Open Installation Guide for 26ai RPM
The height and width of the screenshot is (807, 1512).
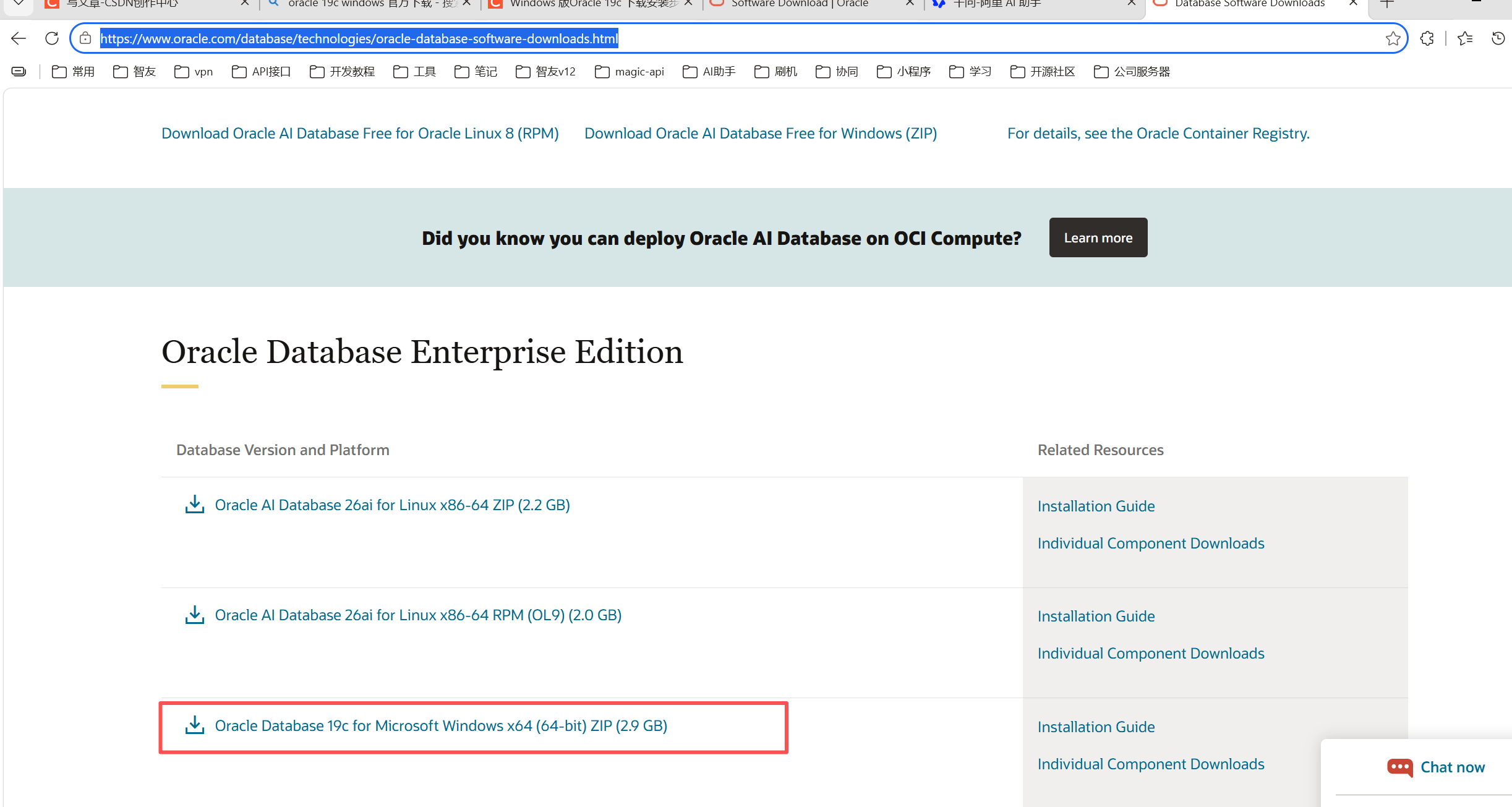point(1096,617)
